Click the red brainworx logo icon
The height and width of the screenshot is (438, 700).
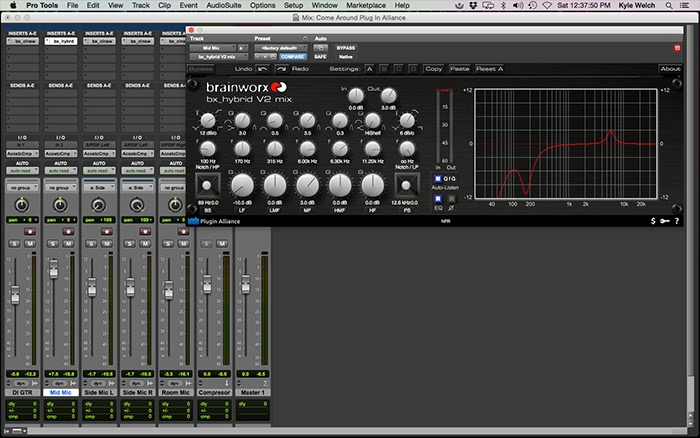pyautogui.click(x=279, y=87)
